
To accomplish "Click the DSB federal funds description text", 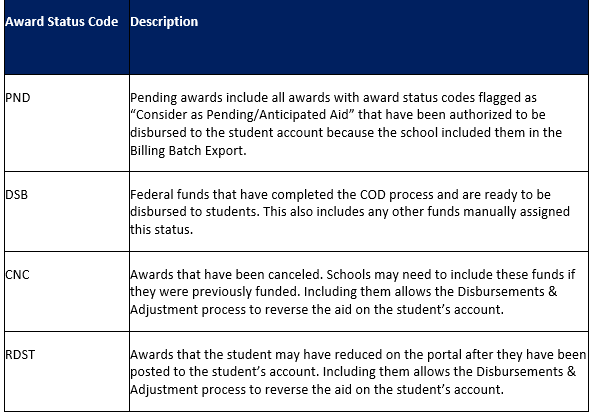I will 350,212.
